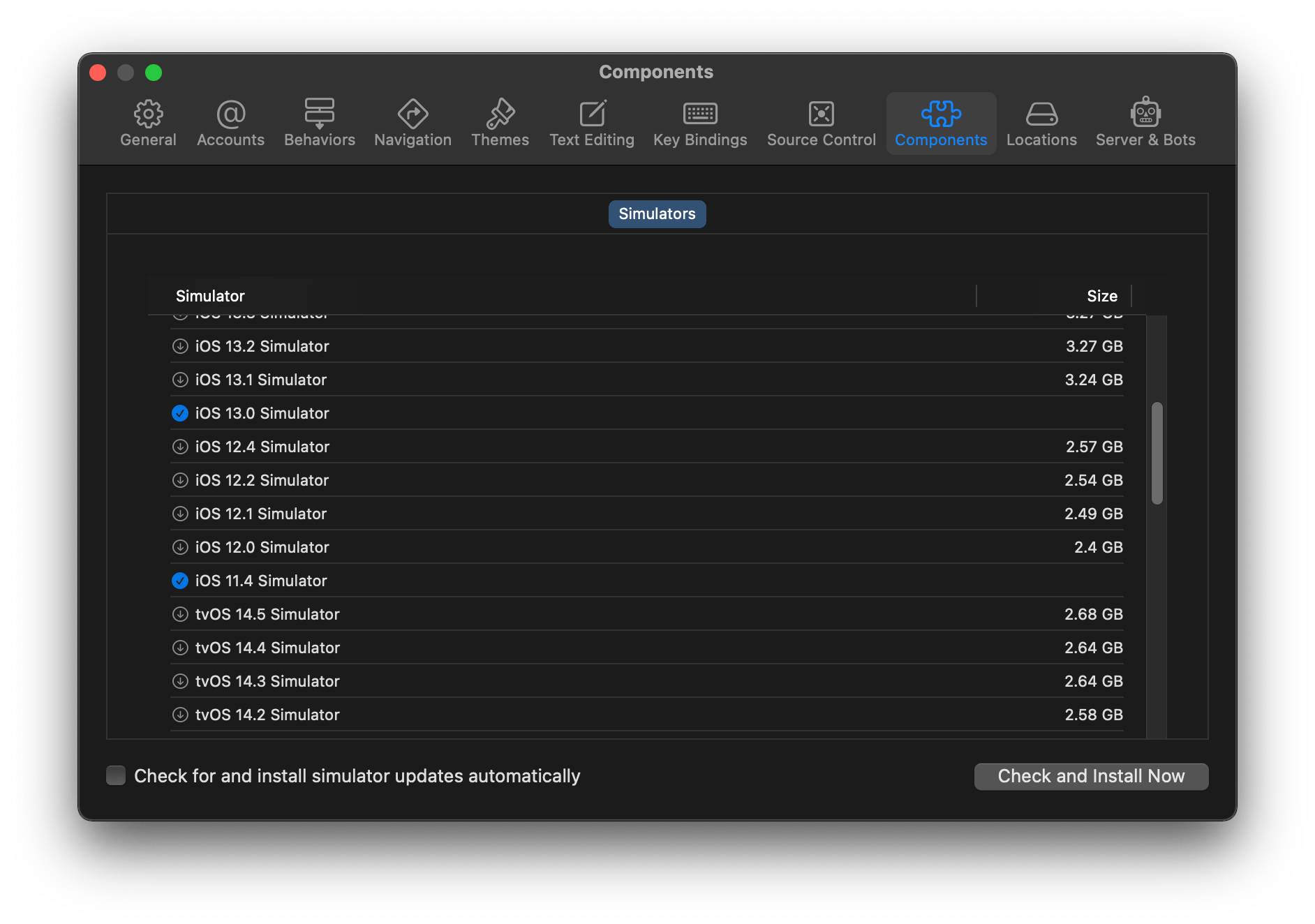This screenshot has height=924, width=1315.
Task: Sort by the Simulator column header
Action: coord(210,296)
